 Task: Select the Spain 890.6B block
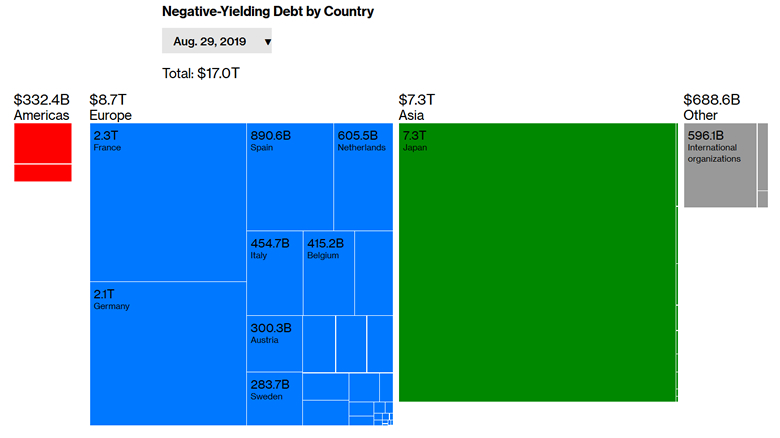(x=290, y=176)
